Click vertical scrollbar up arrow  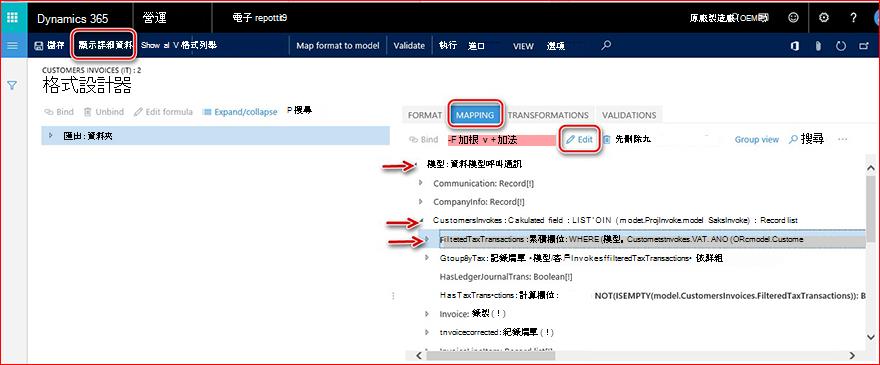click(871, 168)
